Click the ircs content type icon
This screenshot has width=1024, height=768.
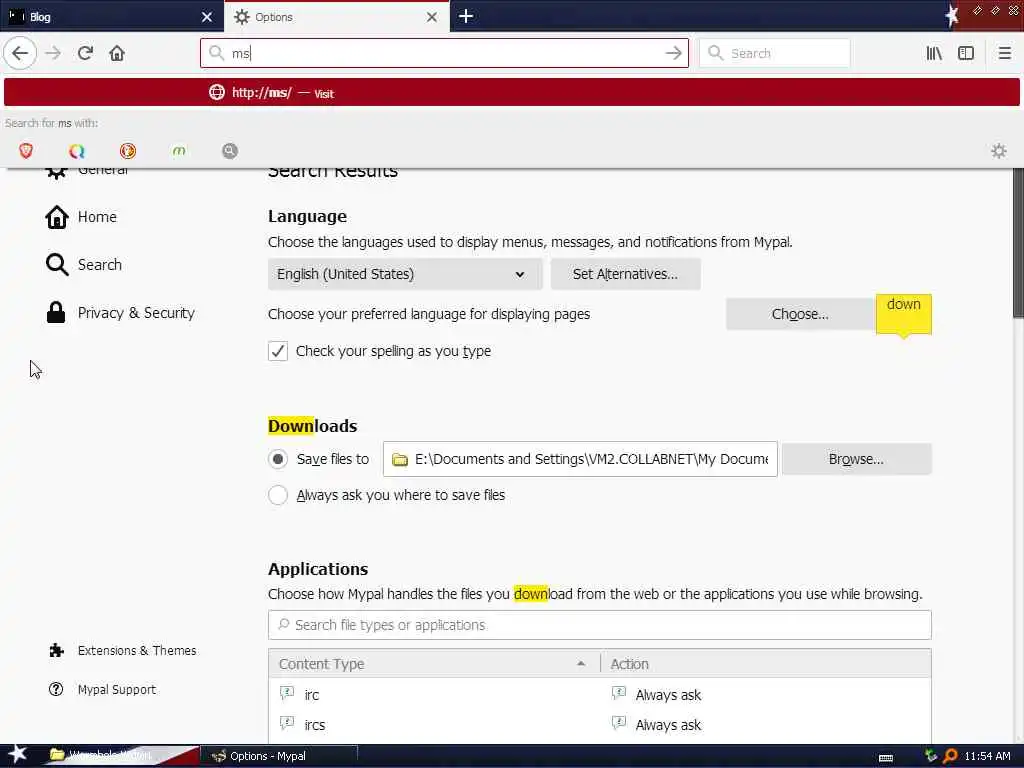[287, 724]
